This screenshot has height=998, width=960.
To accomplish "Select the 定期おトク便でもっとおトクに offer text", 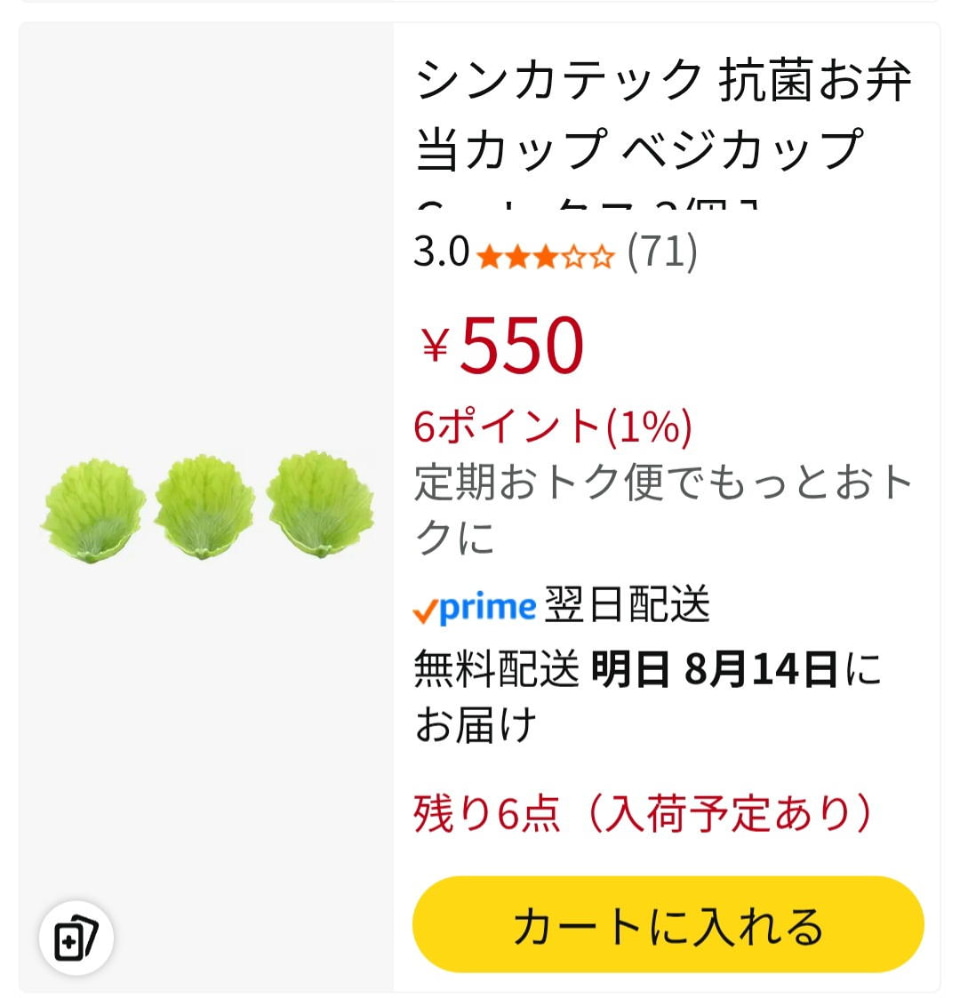I will tap(663, 510).
